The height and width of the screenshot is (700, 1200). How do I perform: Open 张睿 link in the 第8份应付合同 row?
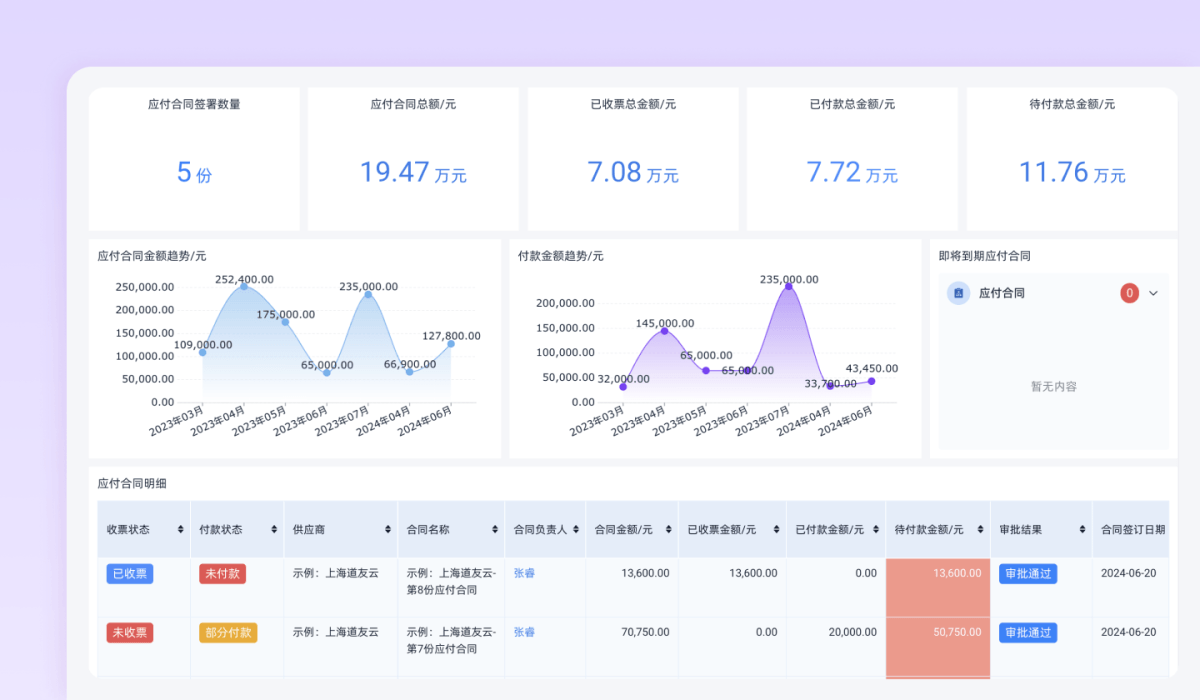click(x=524, y=574)
